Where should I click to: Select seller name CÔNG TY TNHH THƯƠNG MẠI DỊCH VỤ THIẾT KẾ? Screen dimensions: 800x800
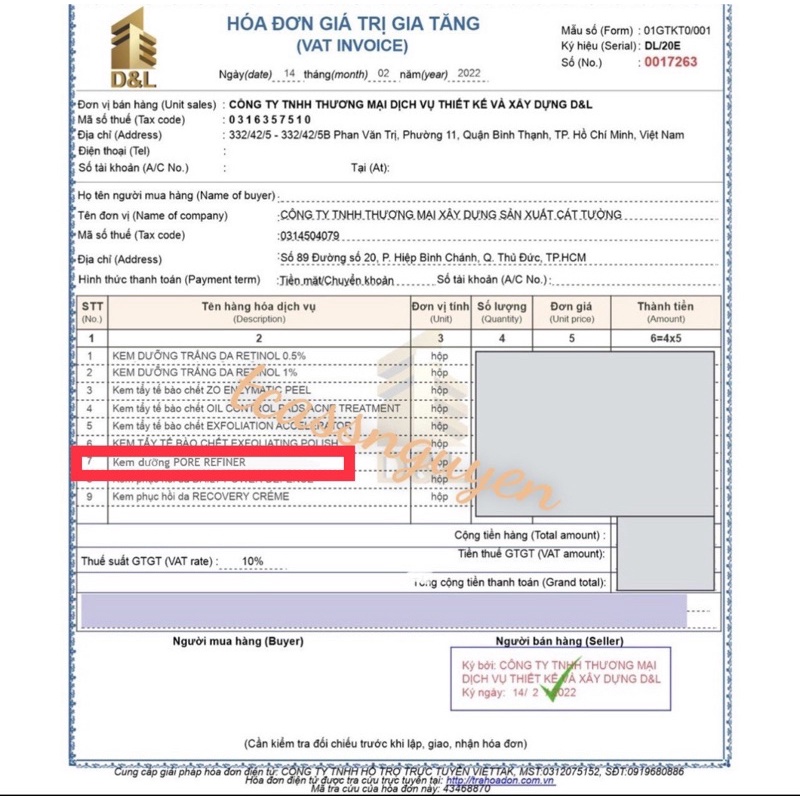click(x=410, y=105)
